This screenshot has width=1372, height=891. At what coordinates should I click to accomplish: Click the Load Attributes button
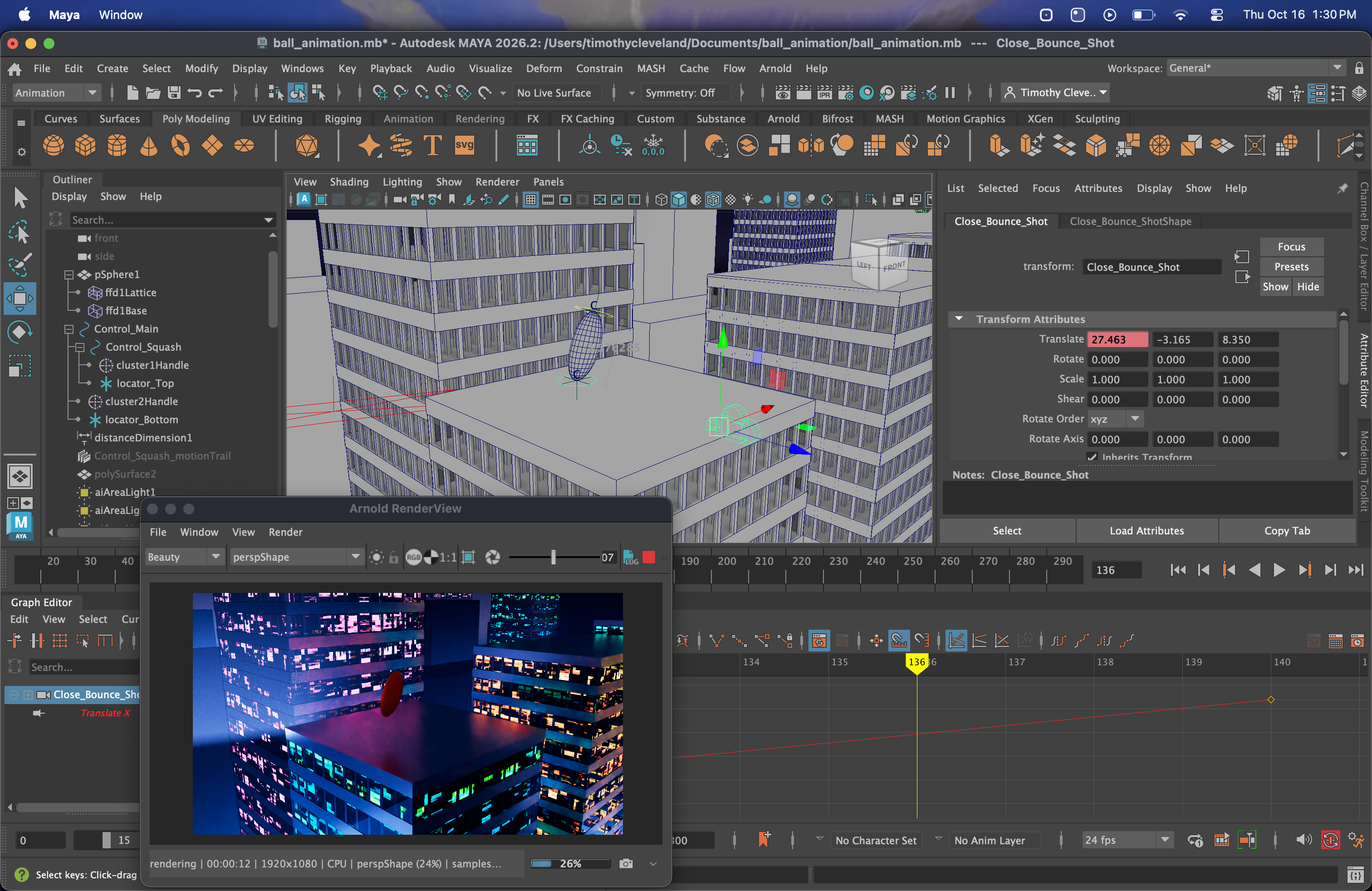[1147, 530]
